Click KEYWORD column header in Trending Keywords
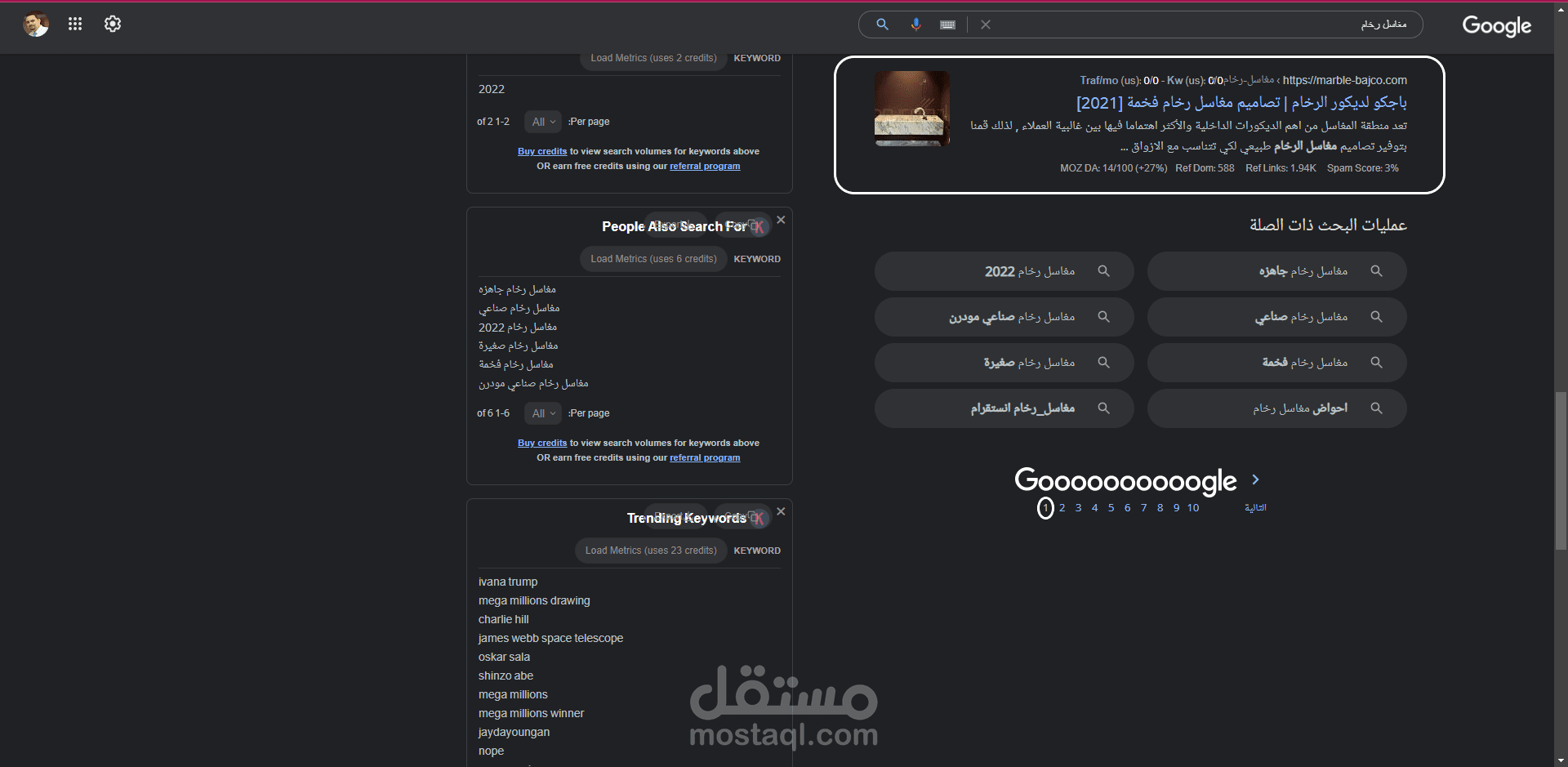The width and height of the screenshot is (1568, 767). click(x=757, y=551)
